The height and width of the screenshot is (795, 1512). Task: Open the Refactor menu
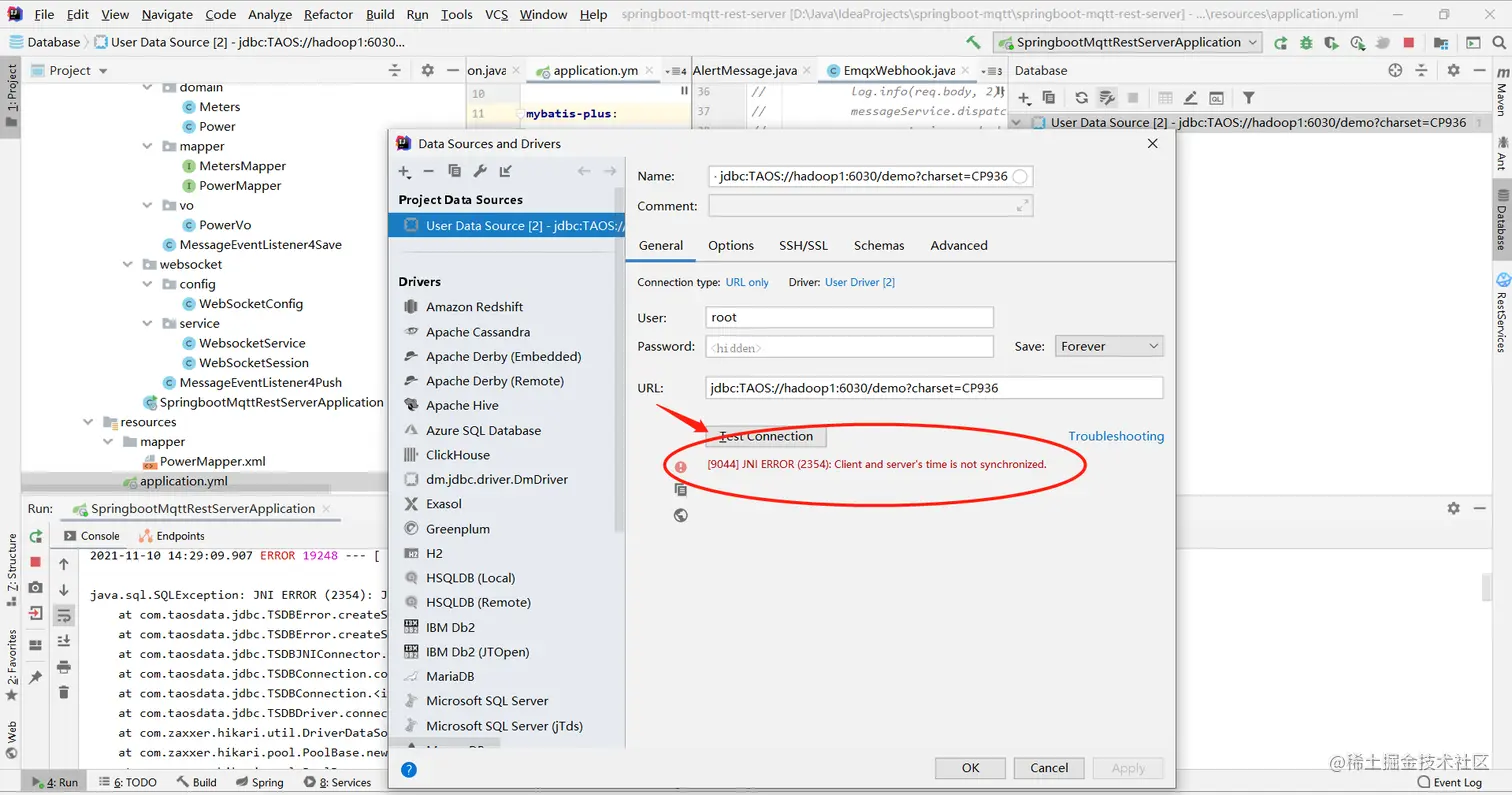(329, 14)
